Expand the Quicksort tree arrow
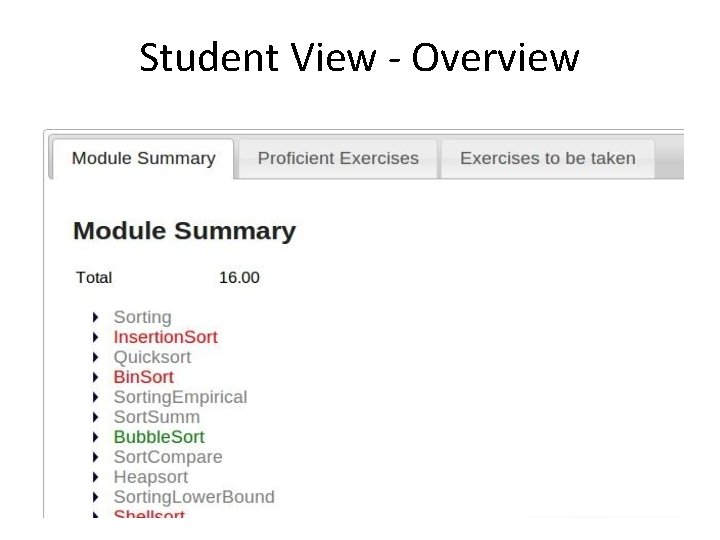The image size is (720, 540). pos(96,358)
